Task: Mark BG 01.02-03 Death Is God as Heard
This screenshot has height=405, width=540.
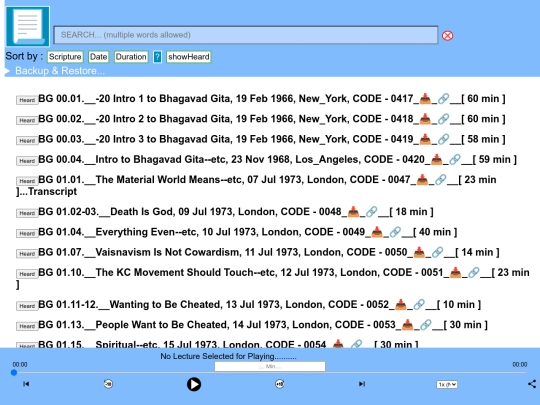Action: (x=27, y=213)
